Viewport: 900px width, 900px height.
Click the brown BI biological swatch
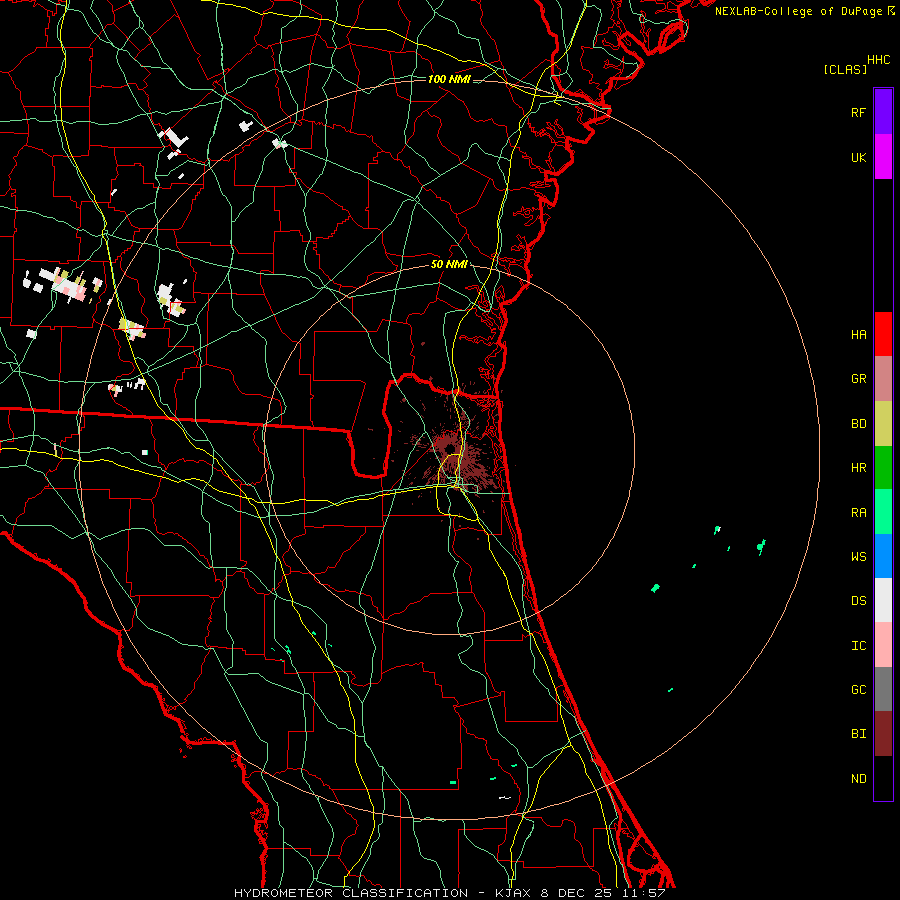(883, 734)
